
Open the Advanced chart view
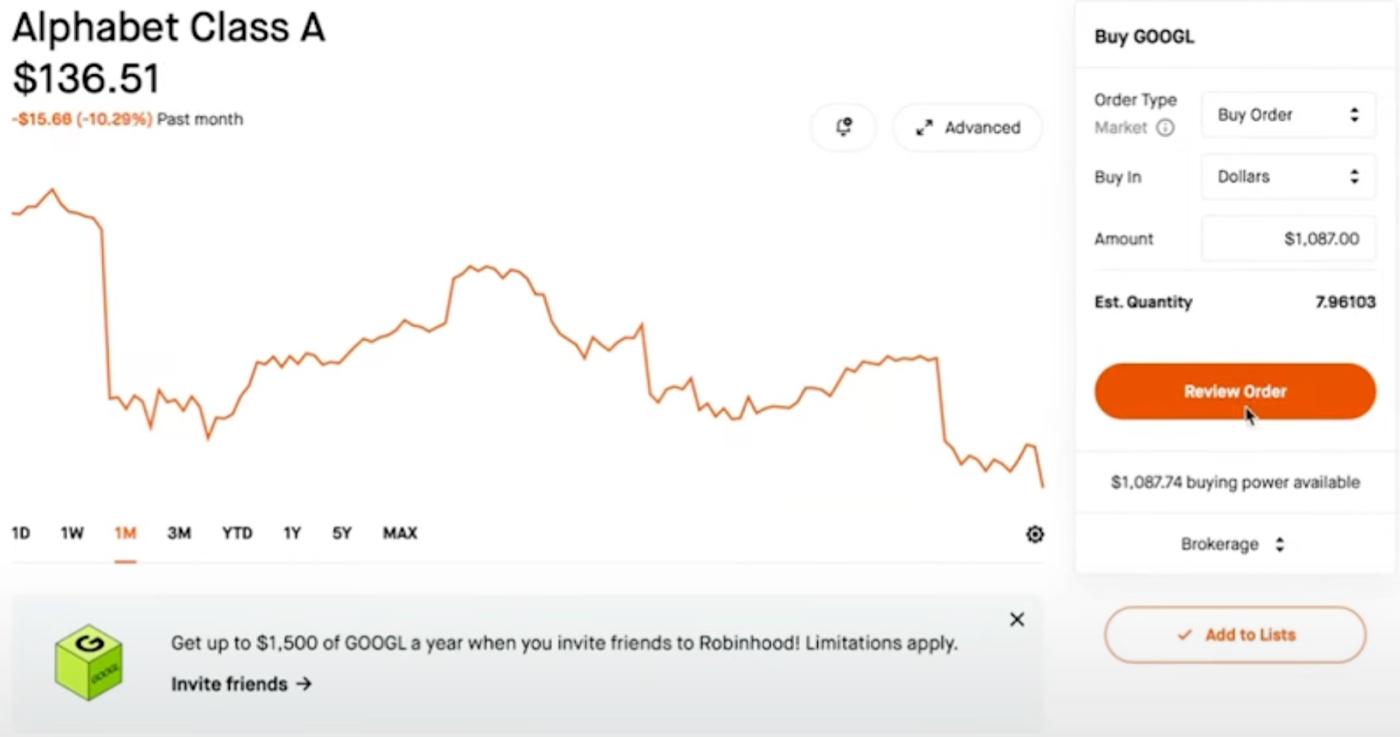tap(967, 128)
